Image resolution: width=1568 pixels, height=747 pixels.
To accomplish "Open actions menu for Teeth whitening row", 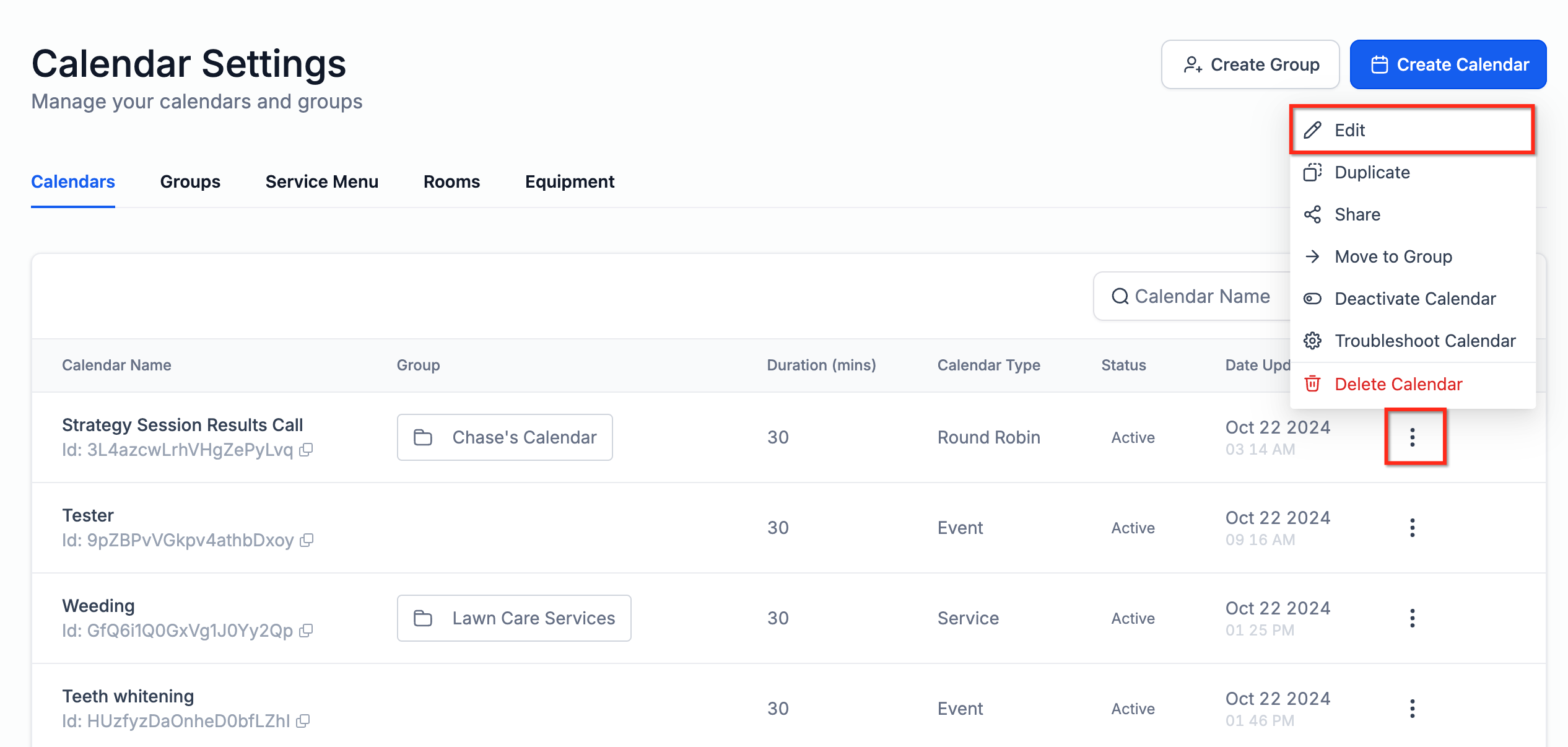I will click(1412, 709).
